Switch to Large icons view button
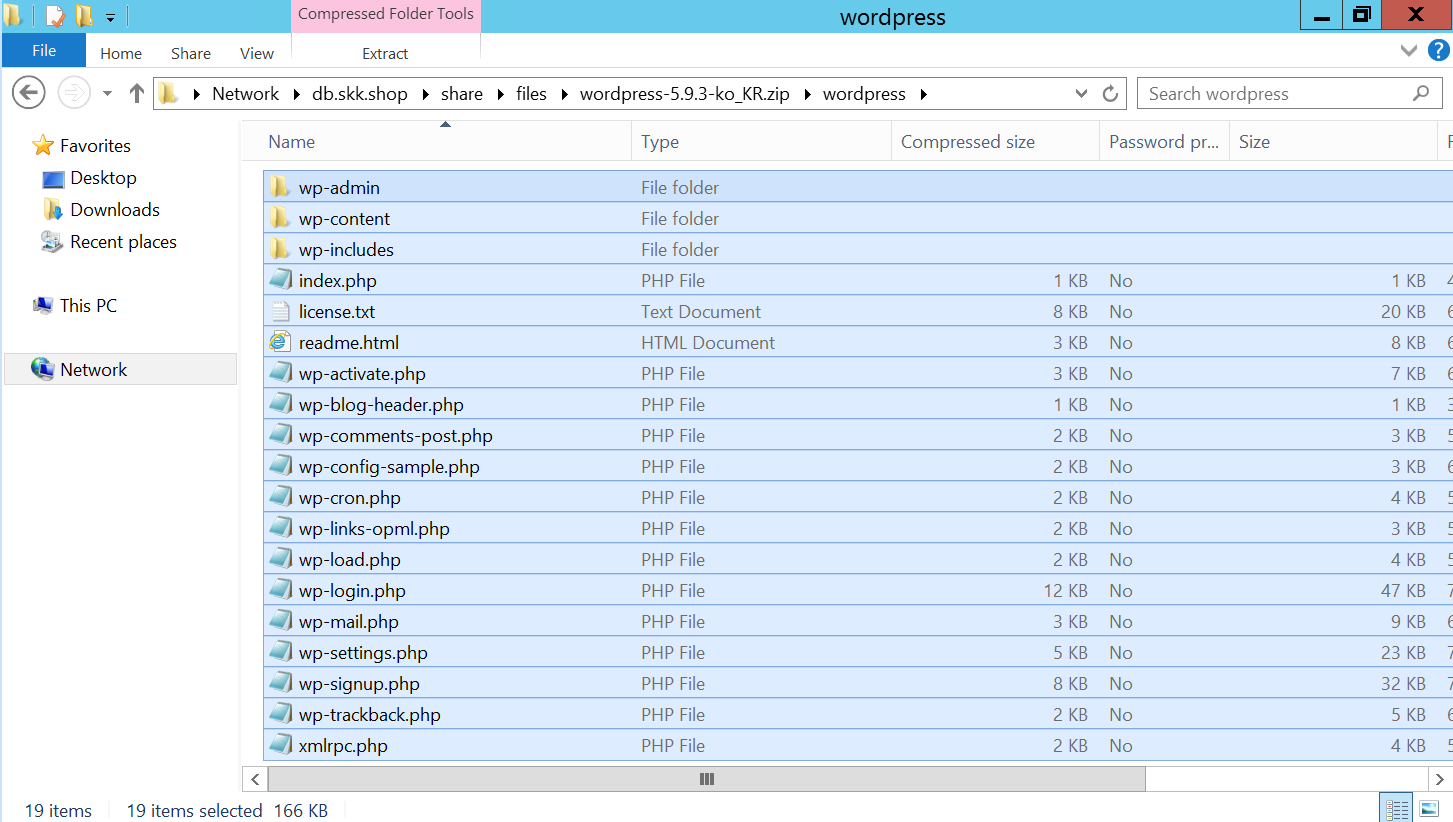This screenshot has height=822, width=1453. click(x=1429, y=809)
